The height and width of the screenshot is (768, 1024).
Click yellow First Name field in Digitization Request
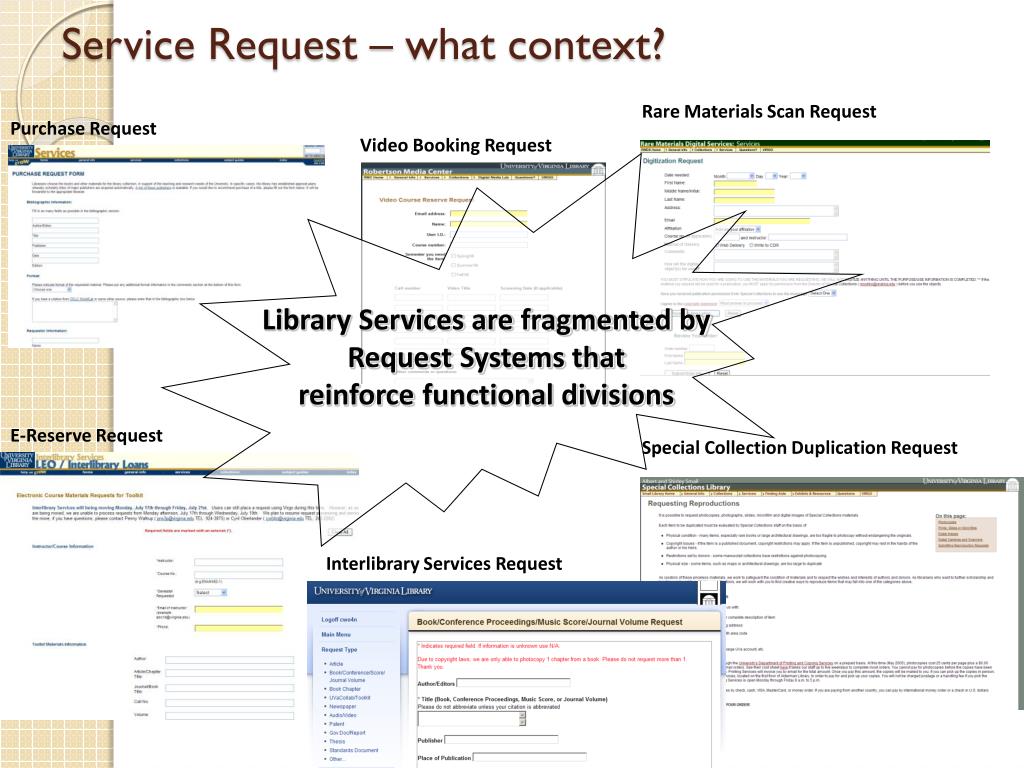[x=735, y=184]
